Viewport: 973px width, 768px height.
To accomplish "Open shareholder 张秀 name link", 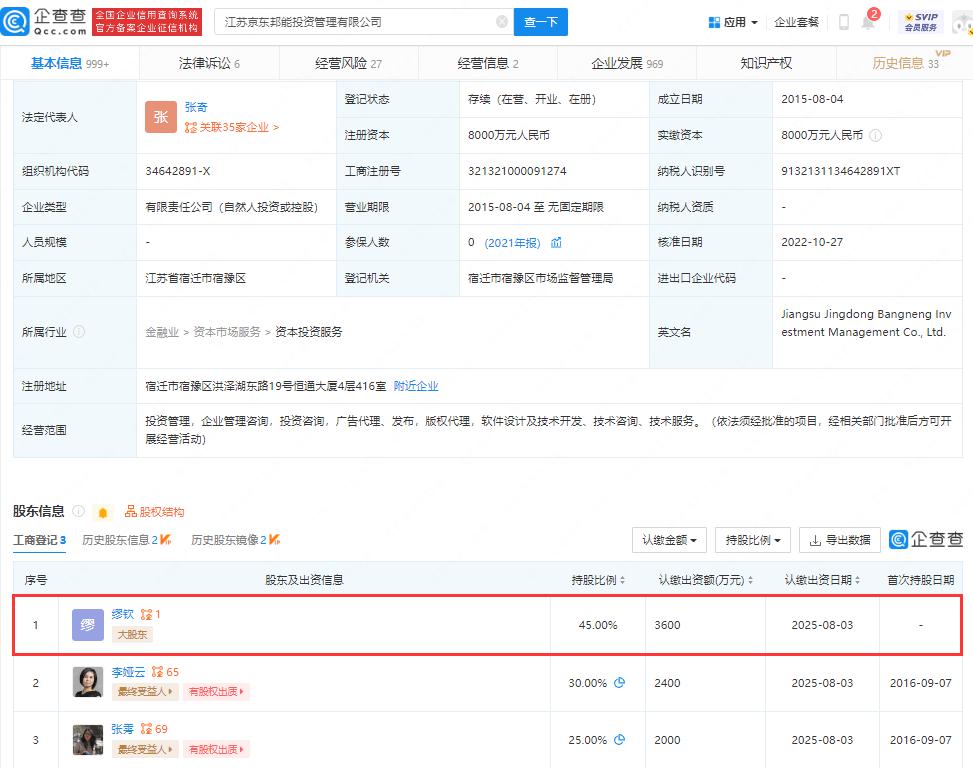I will point(123,729).
